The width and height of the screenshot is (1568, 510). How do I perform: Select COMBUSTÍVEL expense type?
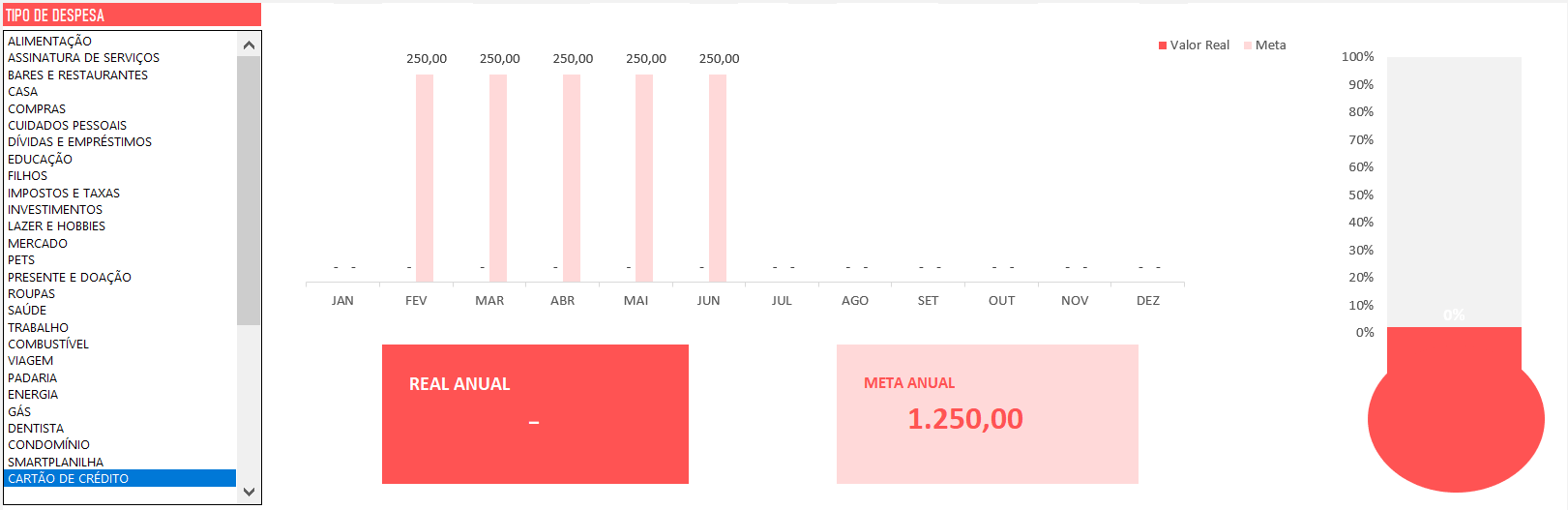48,345
